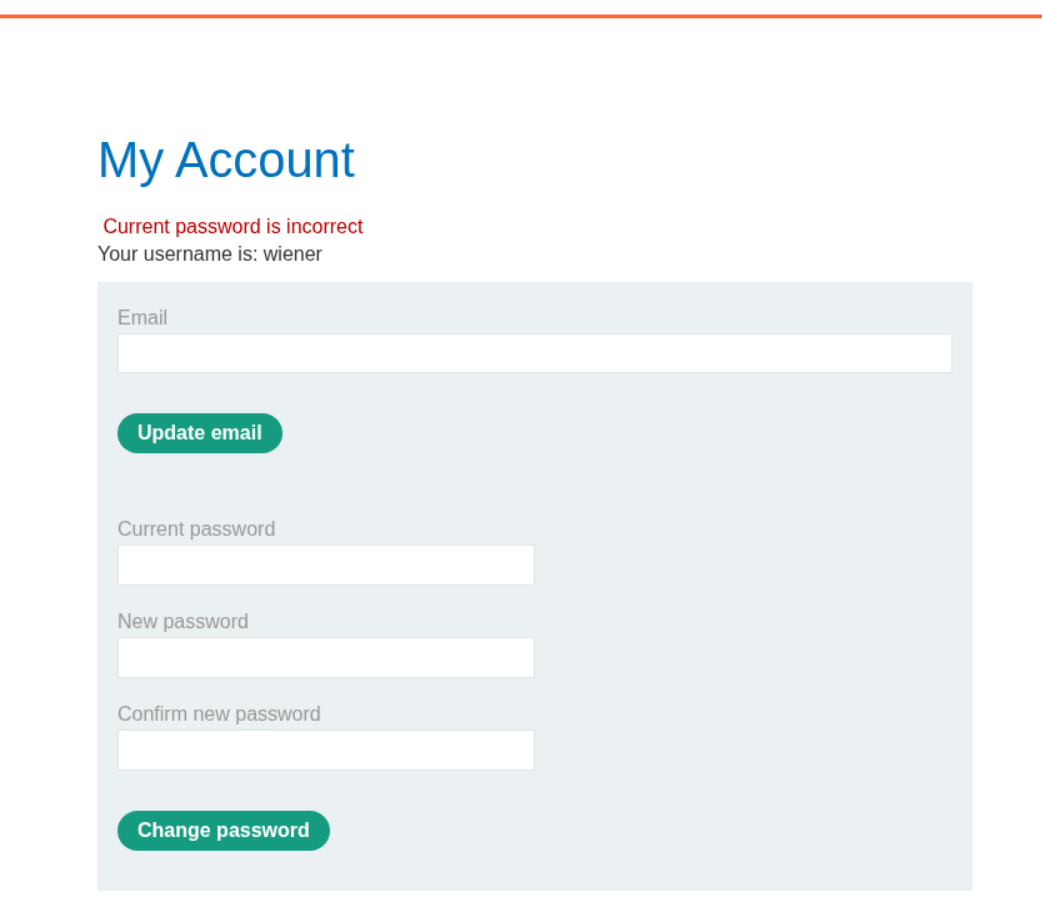The height and width of the screenshot is (915, 1042).
Task: Click the word 'Account' in the title
Action: coord(265,160)
